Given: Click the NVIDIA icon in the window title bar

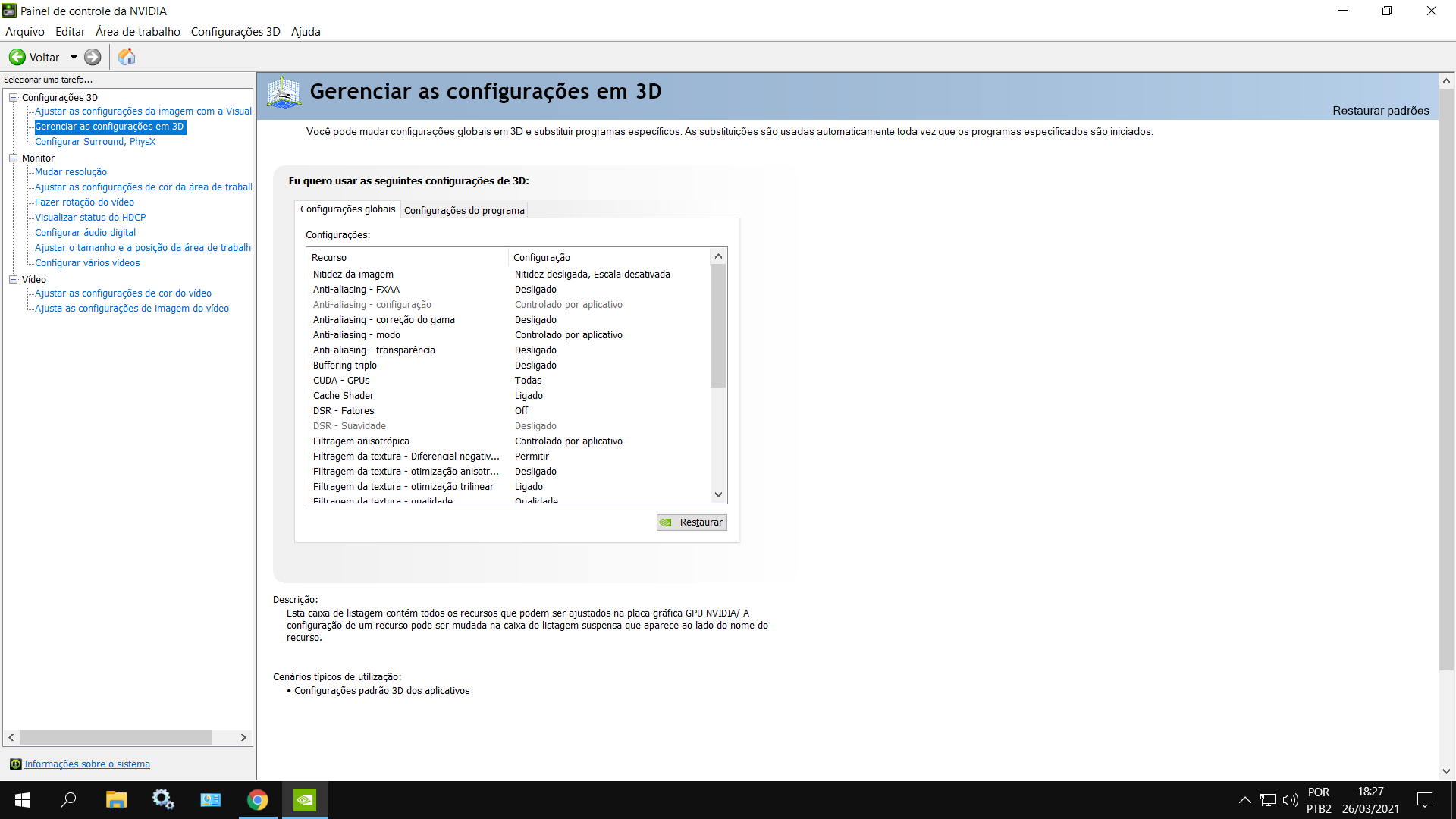Looking at the screenshot, I should tap(9, 11).
